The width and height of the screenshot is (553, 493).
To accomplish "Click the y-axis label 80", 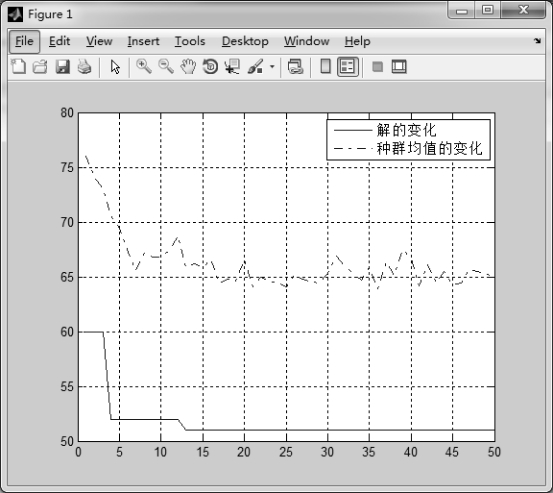I will (67, 113).
